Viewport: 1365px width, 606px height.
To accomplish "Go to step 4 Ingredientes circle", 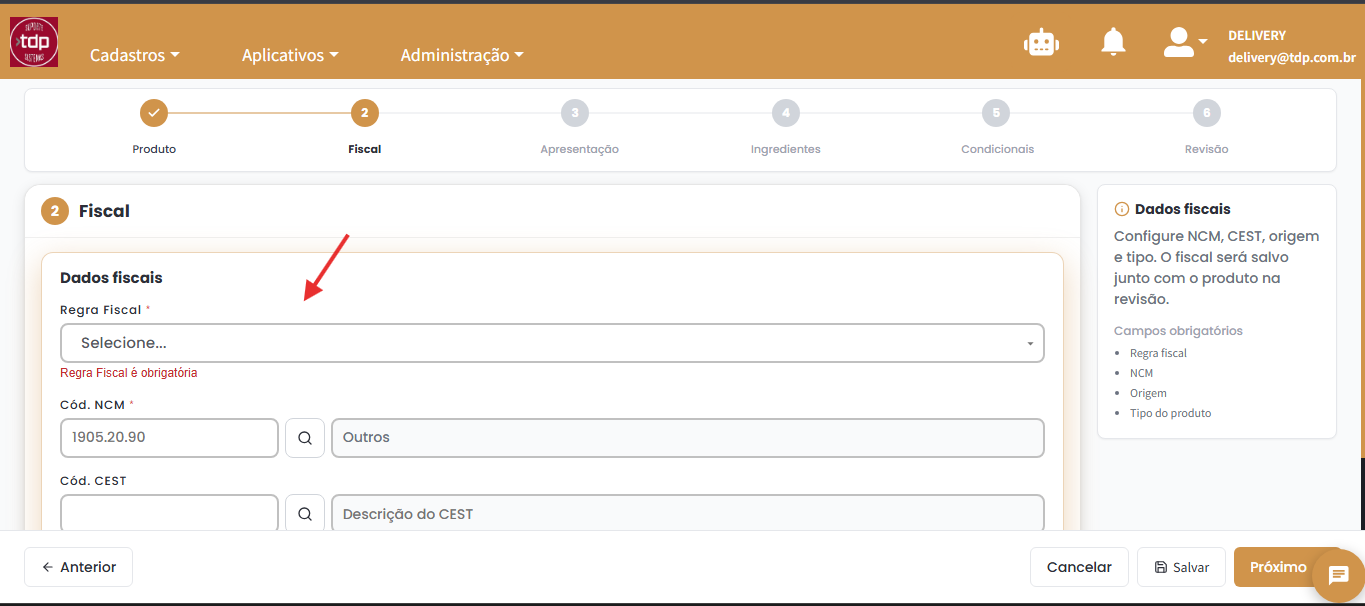I will pyautogui.click(x=786, y=113).
